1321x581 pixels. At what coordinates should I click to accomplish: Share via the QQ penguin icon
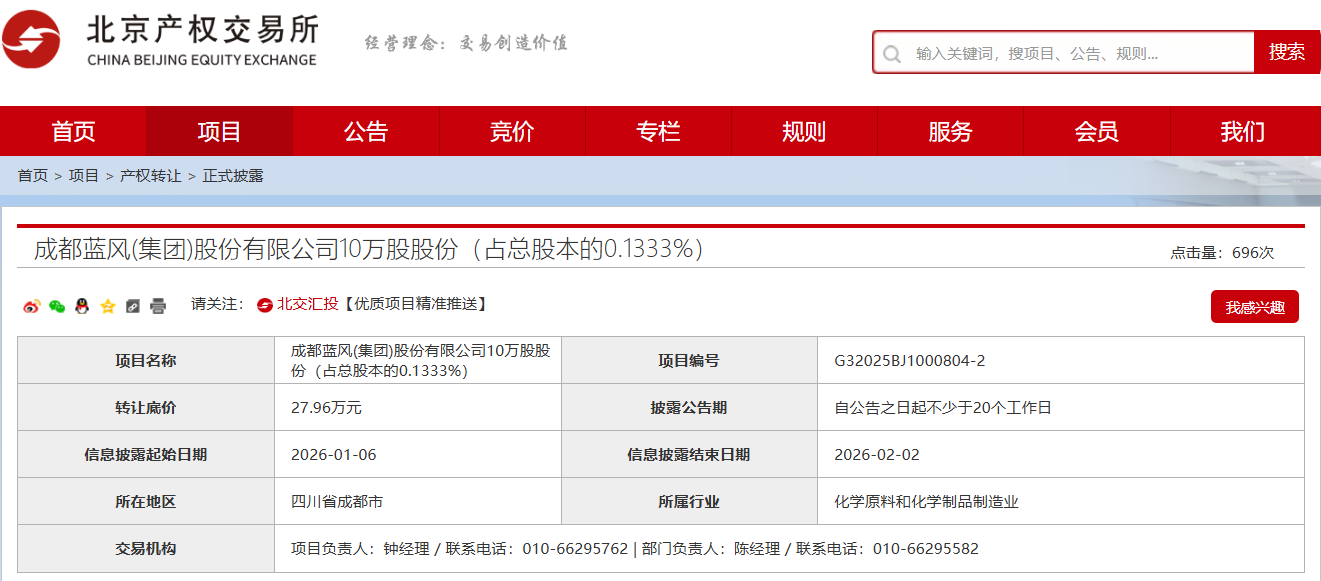coord(82,307)
